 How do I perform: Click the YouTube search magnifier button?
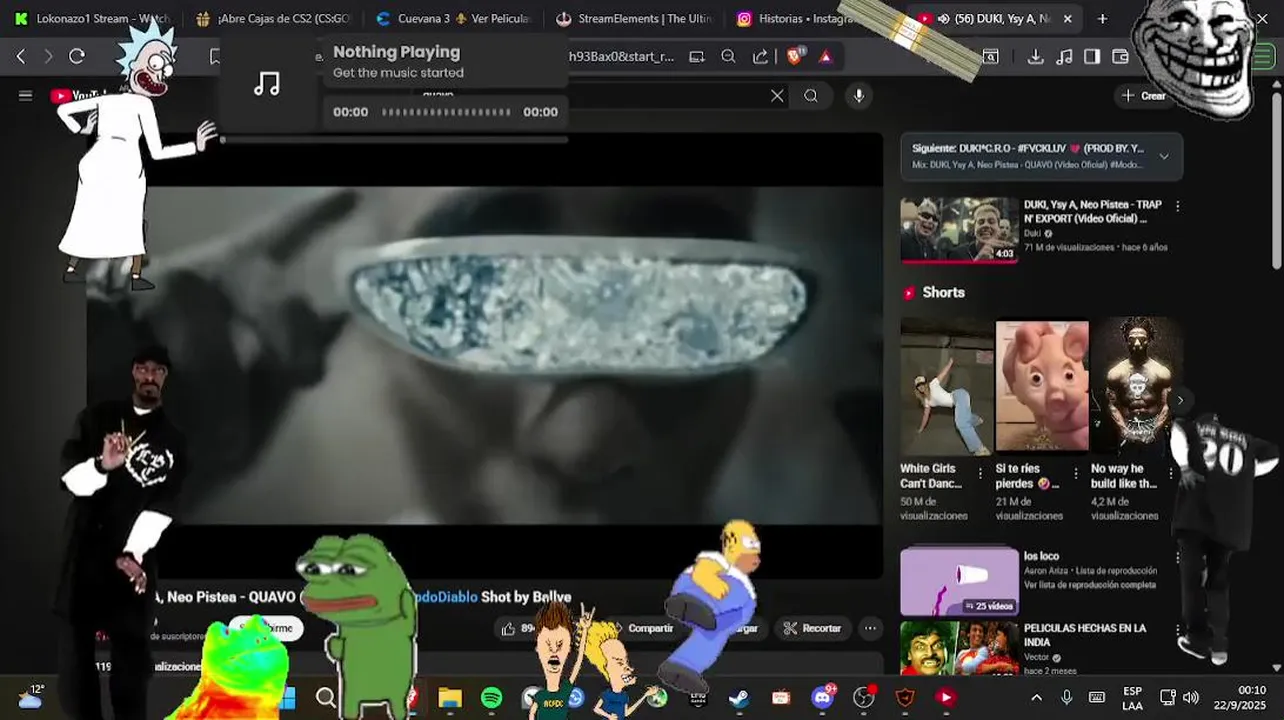pyautogui.click(x=811, y=96)
